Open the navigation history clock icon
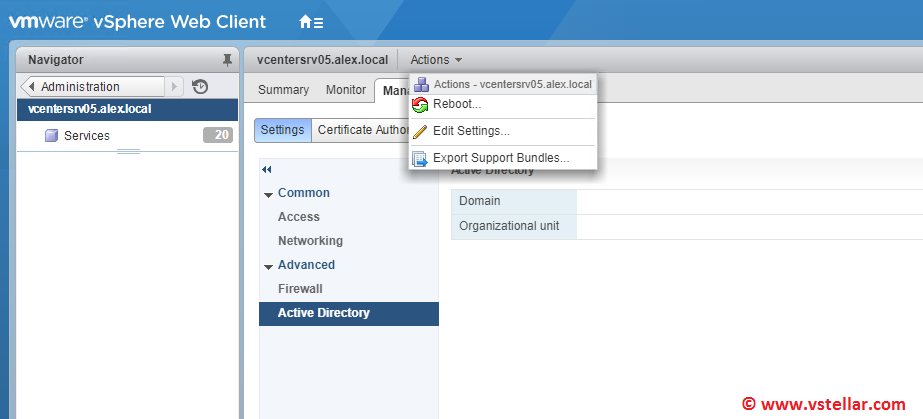 click(200, 87)
